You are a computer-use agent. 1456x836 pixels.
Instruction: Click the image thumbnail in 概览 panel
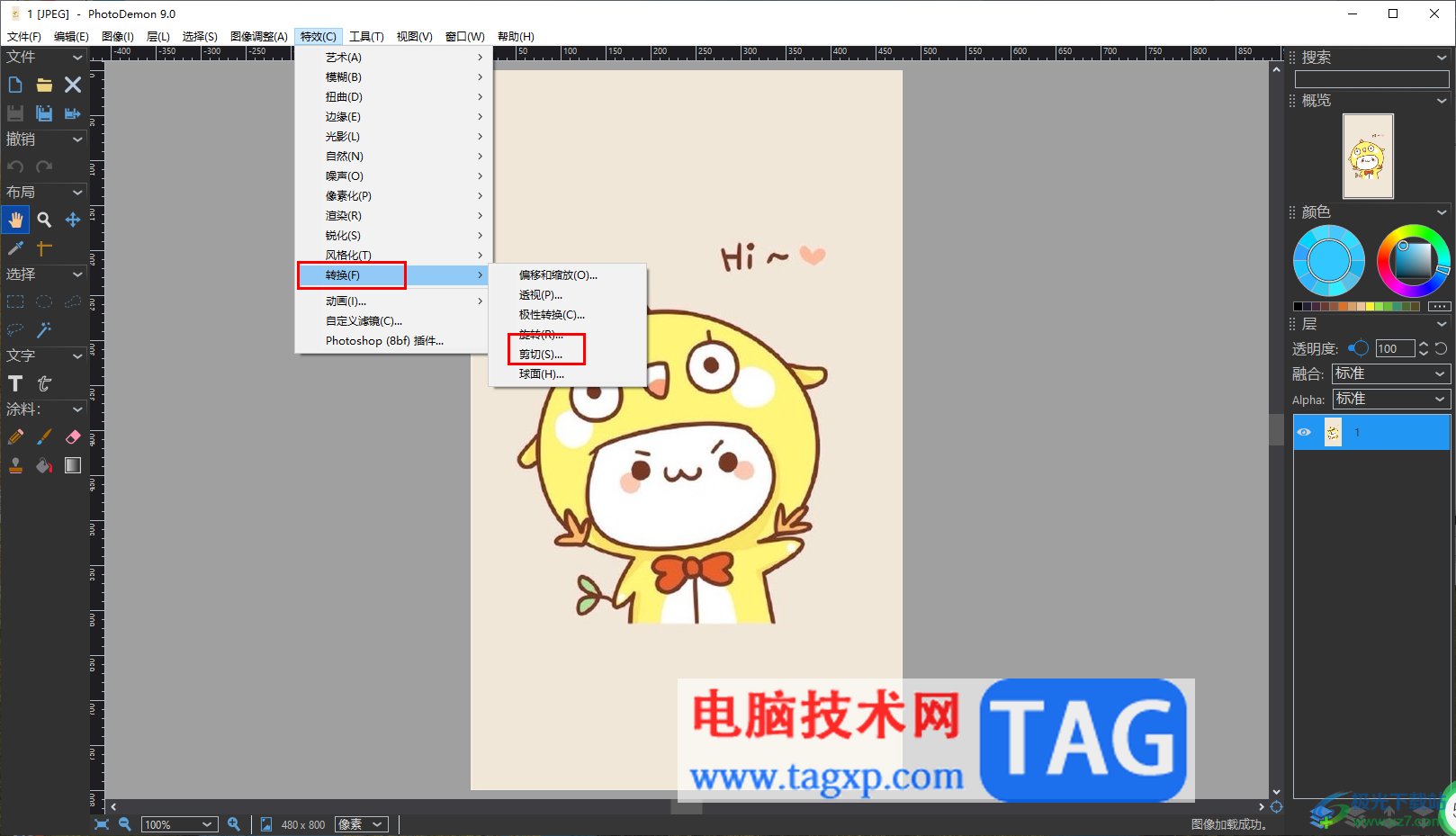click(x=1368, y=156)
